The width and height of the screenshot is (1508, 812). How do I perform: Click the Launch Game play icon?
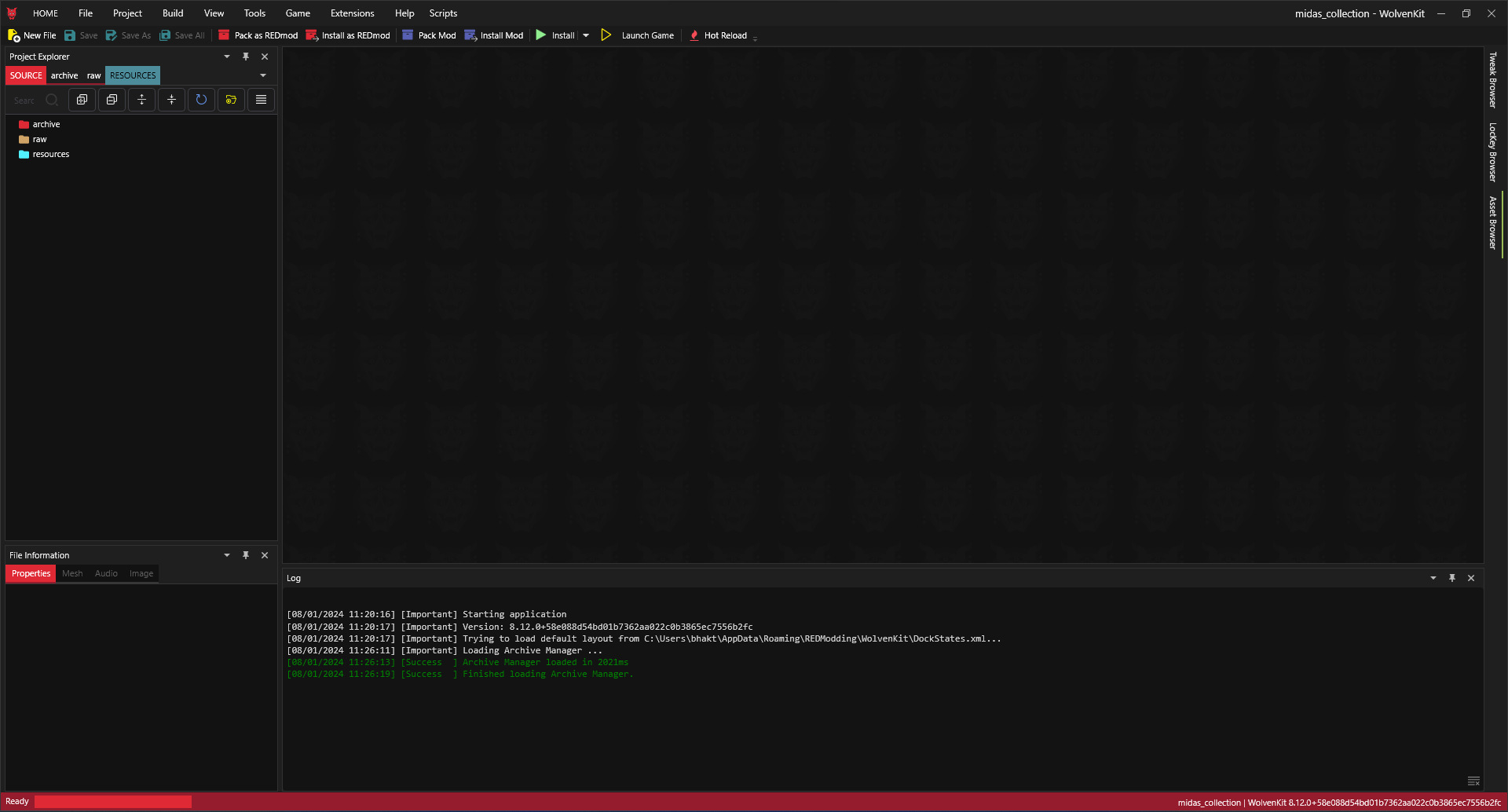(606, 35)
